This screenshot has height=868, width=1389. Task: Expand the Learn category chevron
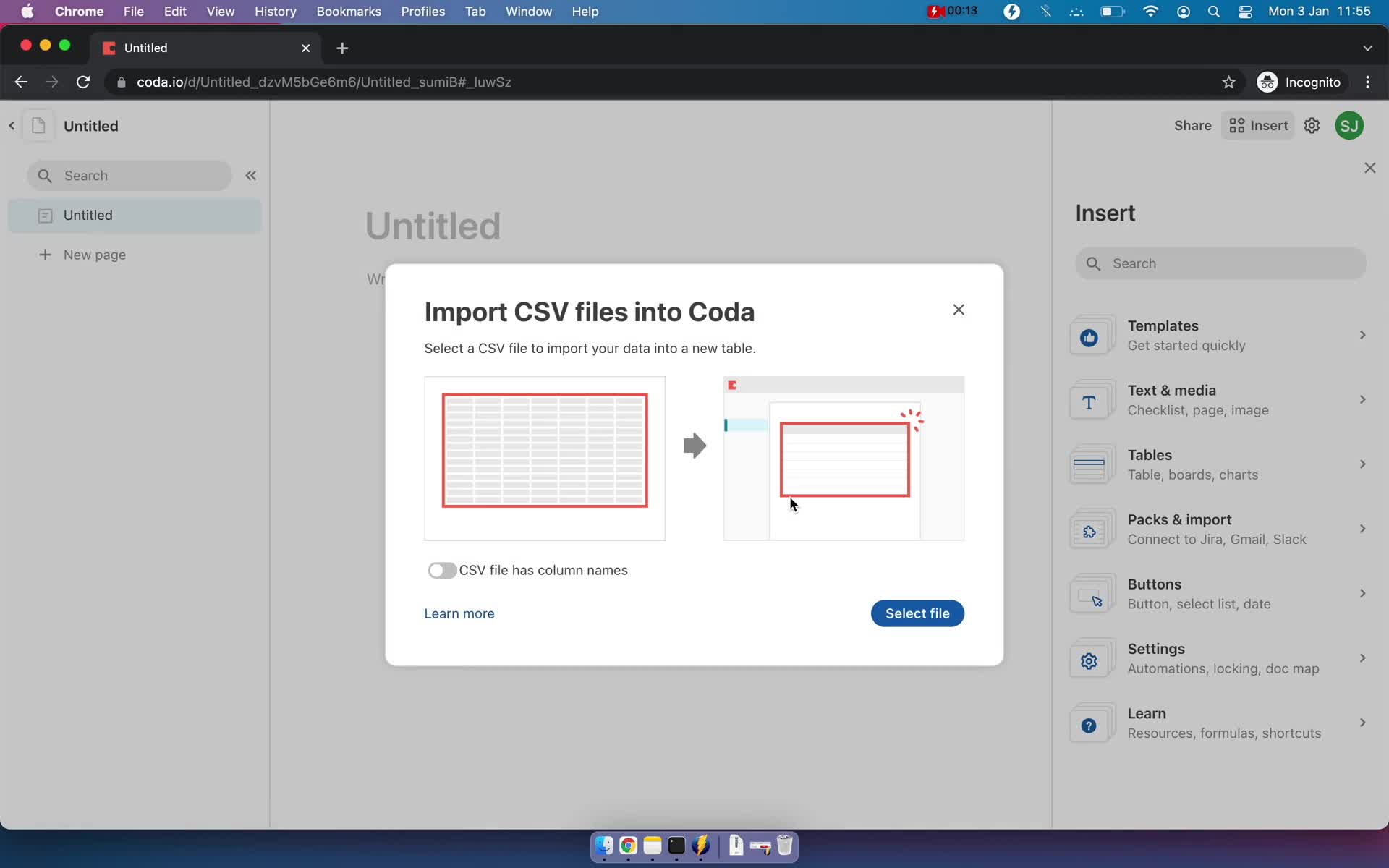tap(1362, 723)
